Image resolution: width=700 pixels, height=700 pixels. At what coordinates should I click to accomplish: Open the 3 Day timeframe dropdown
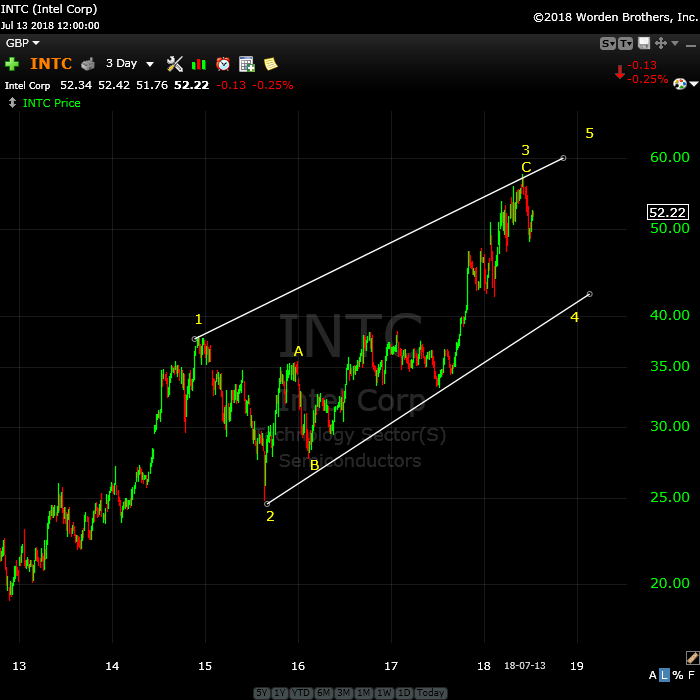[x=130, y=63]
